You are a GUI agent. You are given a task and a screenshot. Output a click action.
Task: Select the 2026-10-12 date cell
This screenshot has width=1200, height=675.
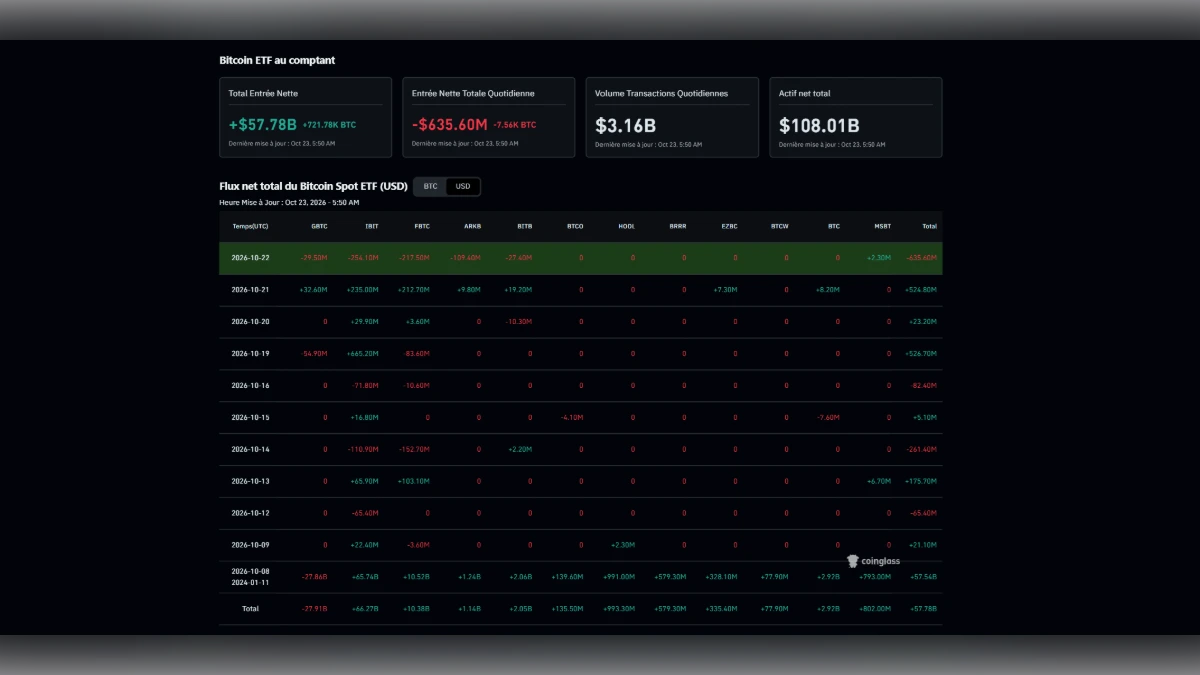(250, 513)
